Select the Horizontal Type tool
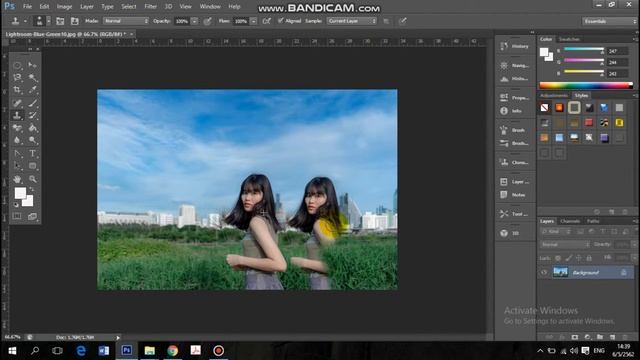 33,153
